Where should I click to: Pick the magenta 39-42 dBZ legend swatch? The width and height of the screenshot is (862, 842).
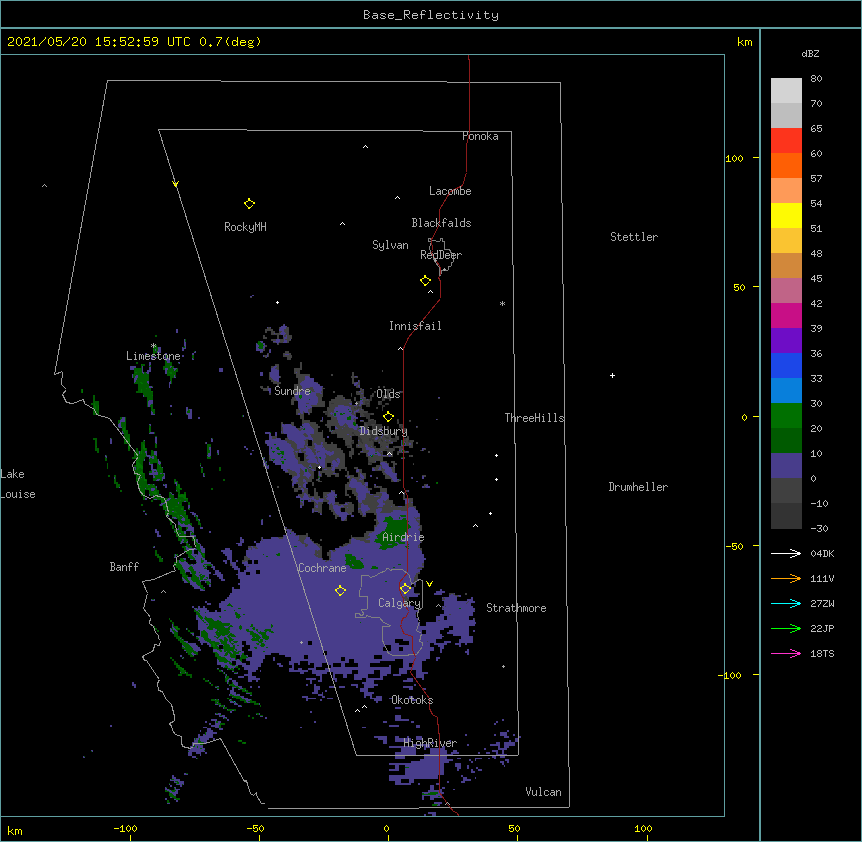pos(786,315)
